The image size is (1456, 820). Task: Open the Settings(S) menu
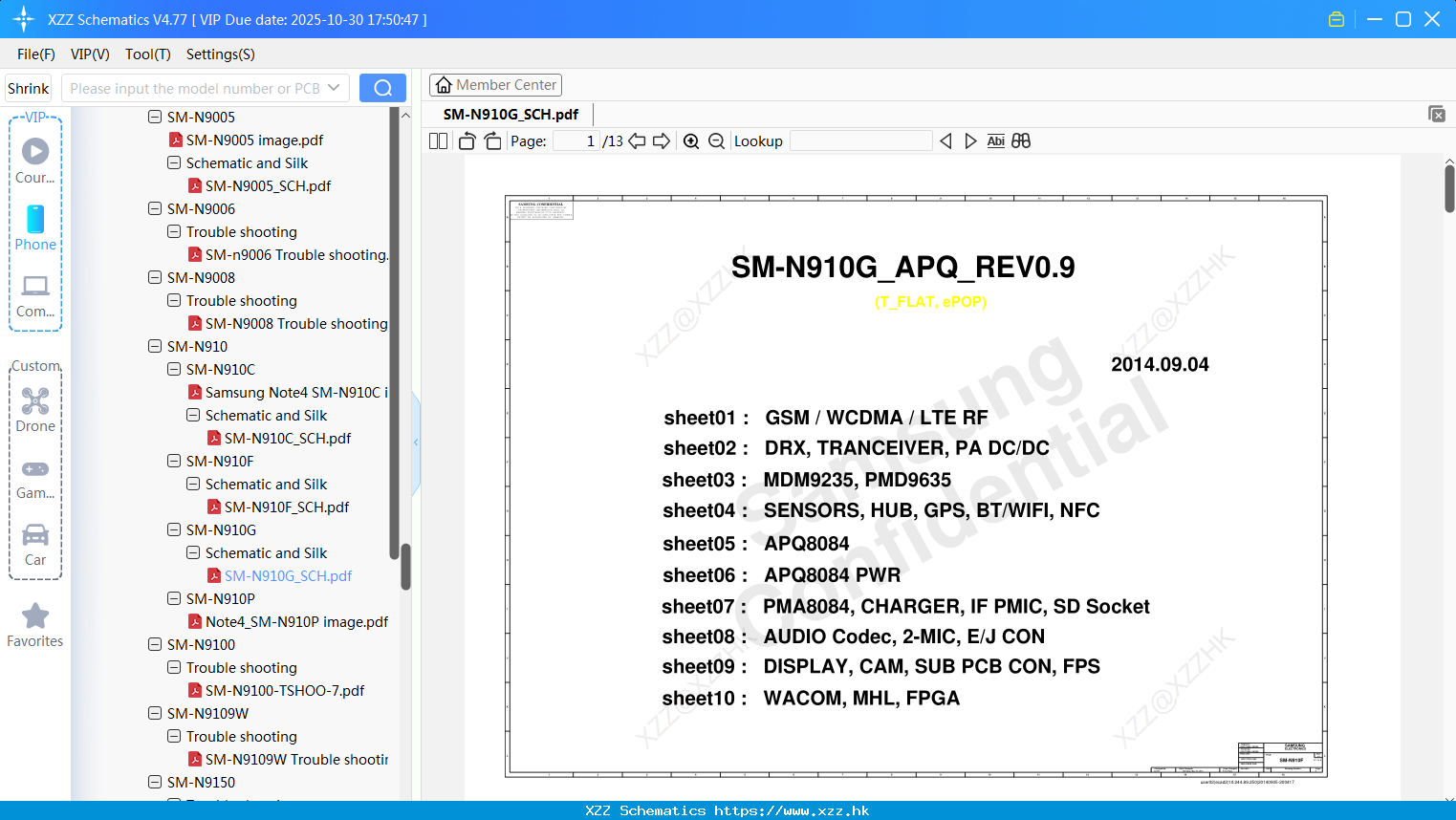point(221,54)
